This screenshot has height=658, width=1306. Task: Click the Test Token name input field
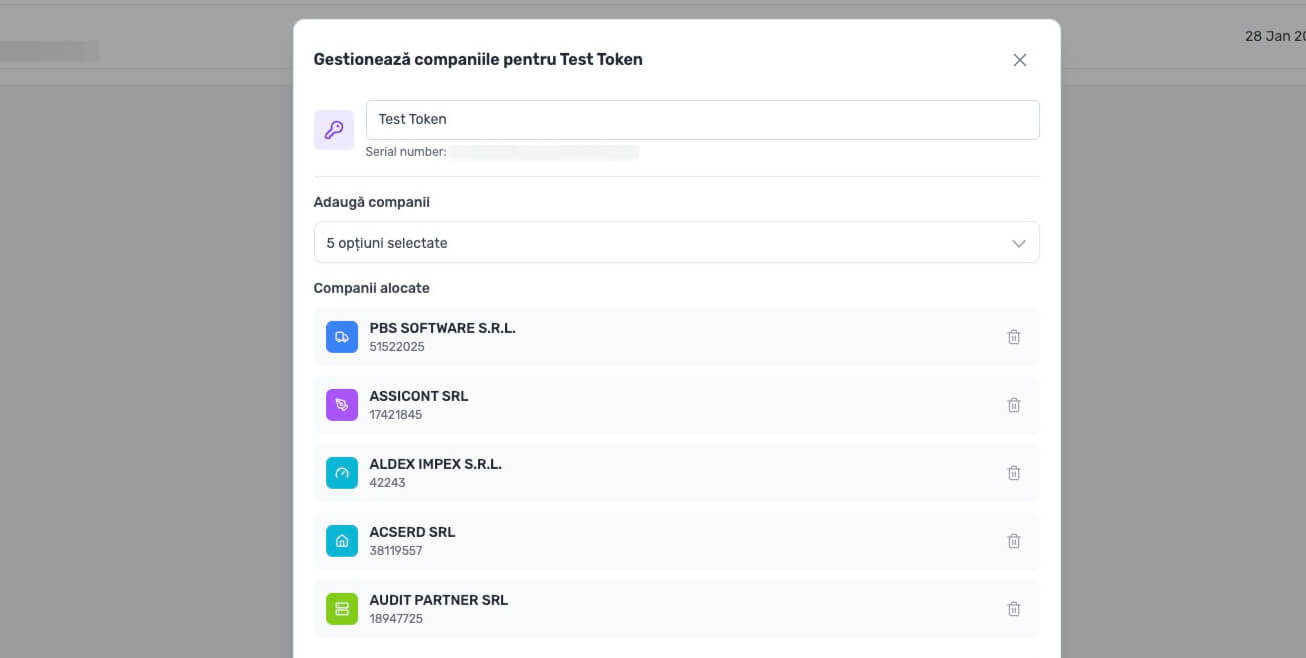click(x=703, y=120)
